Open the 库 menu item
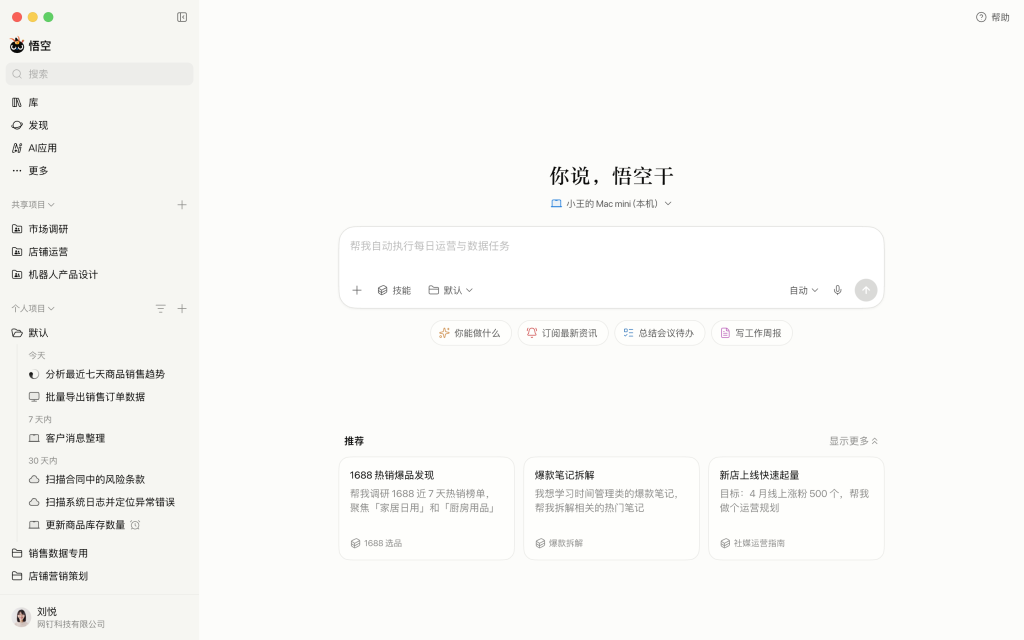This screenshot has width=1024, height=640. (99, 103)
